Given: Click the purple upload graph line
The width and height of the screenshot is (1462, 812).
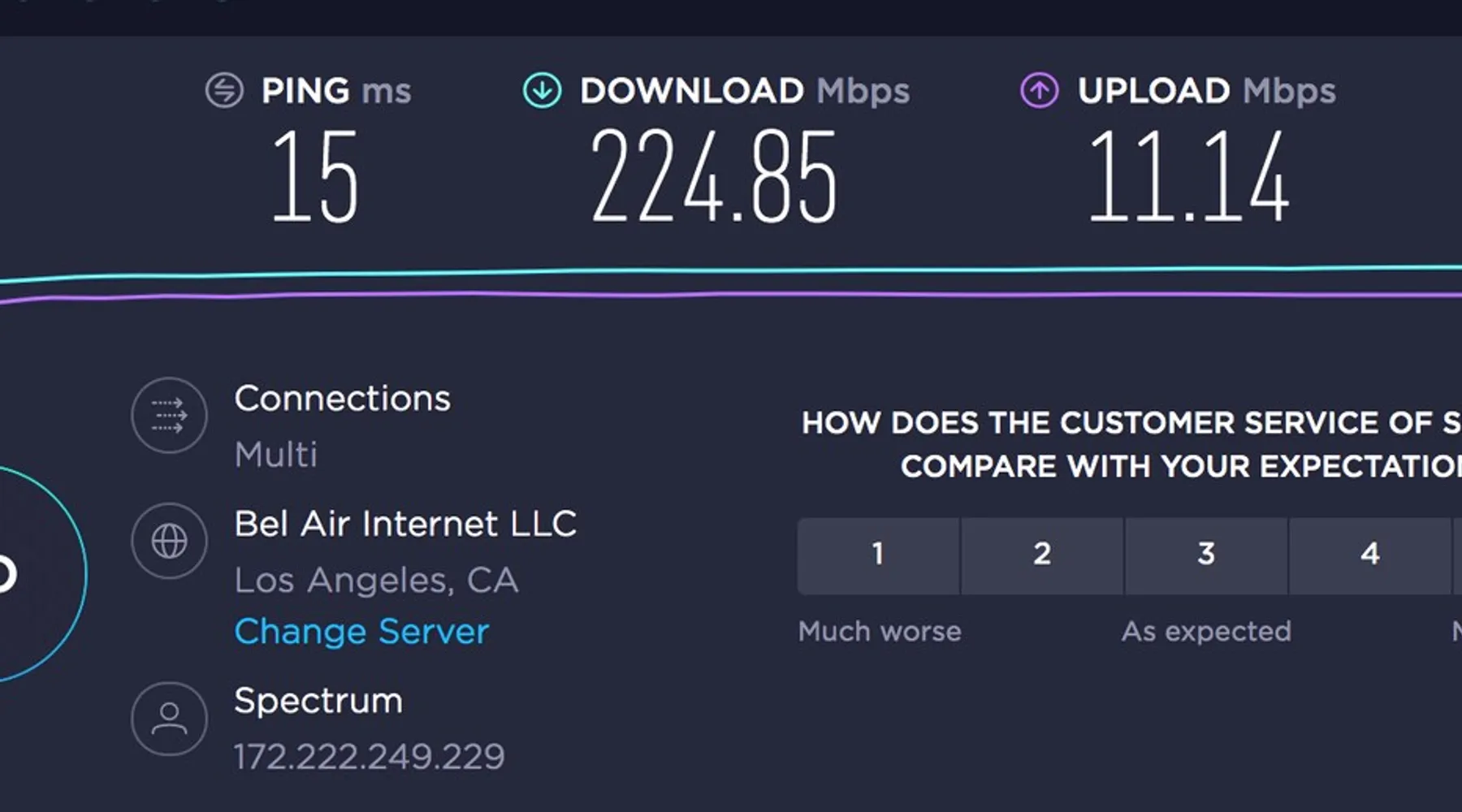Looking at the screenshot, I should (x=731, y=294).
